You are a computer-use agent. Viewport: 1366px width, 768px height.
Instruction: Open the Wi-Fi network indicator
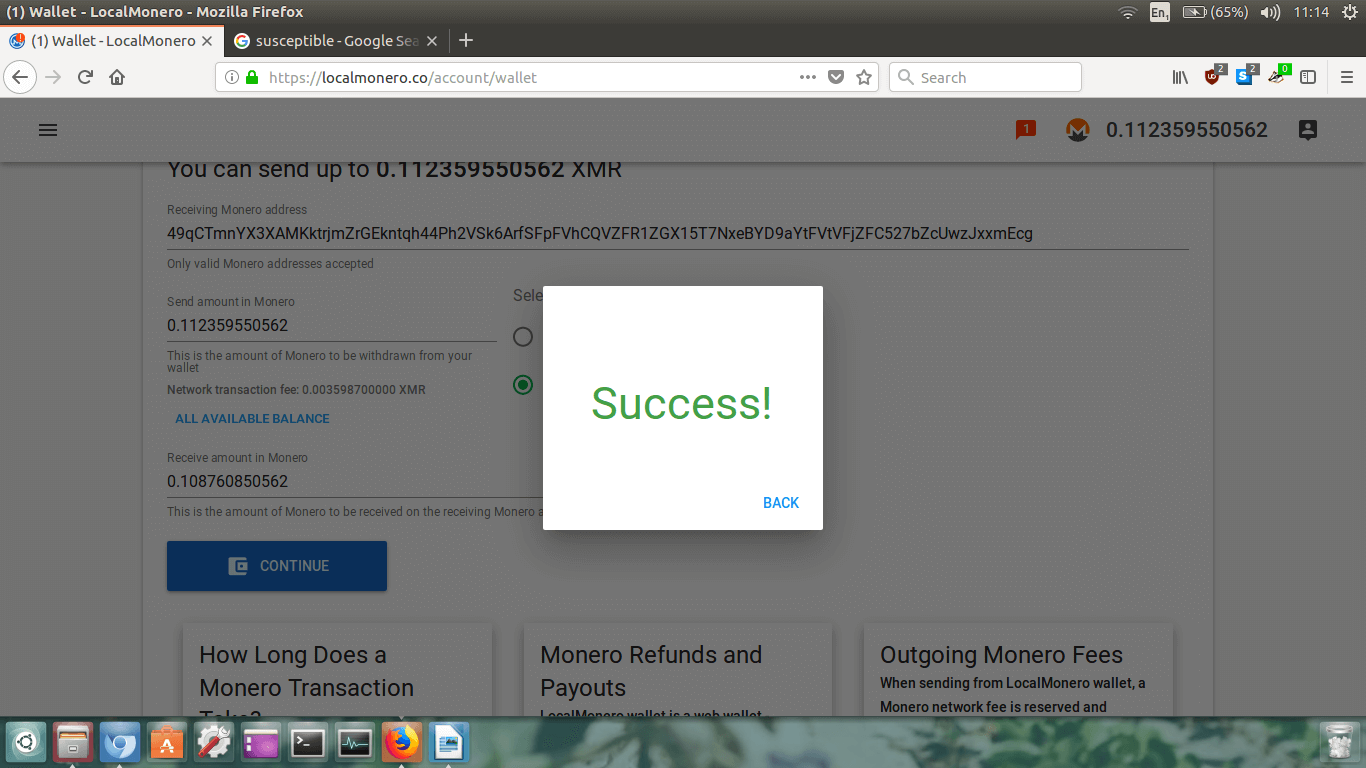(x=1127, y=12)
